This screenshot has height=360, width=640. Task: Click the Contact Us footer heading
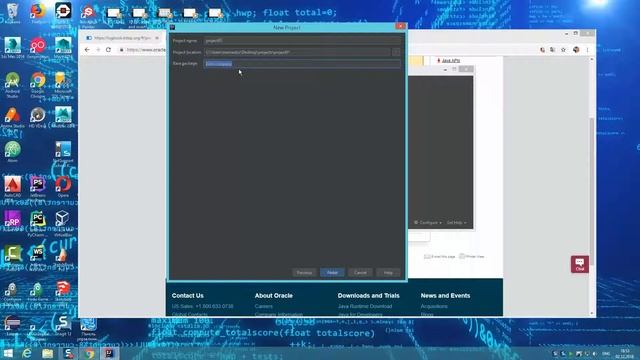[x=187, y=296]
